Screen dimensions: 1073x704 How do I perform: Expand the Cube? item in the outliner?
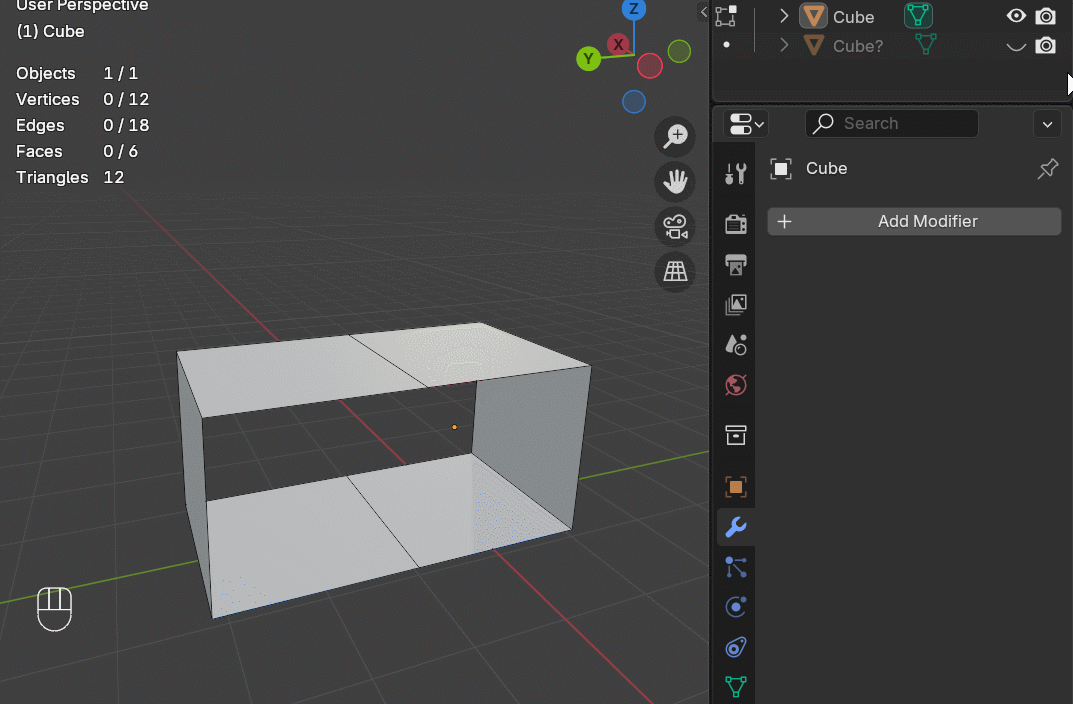[783, 45]
